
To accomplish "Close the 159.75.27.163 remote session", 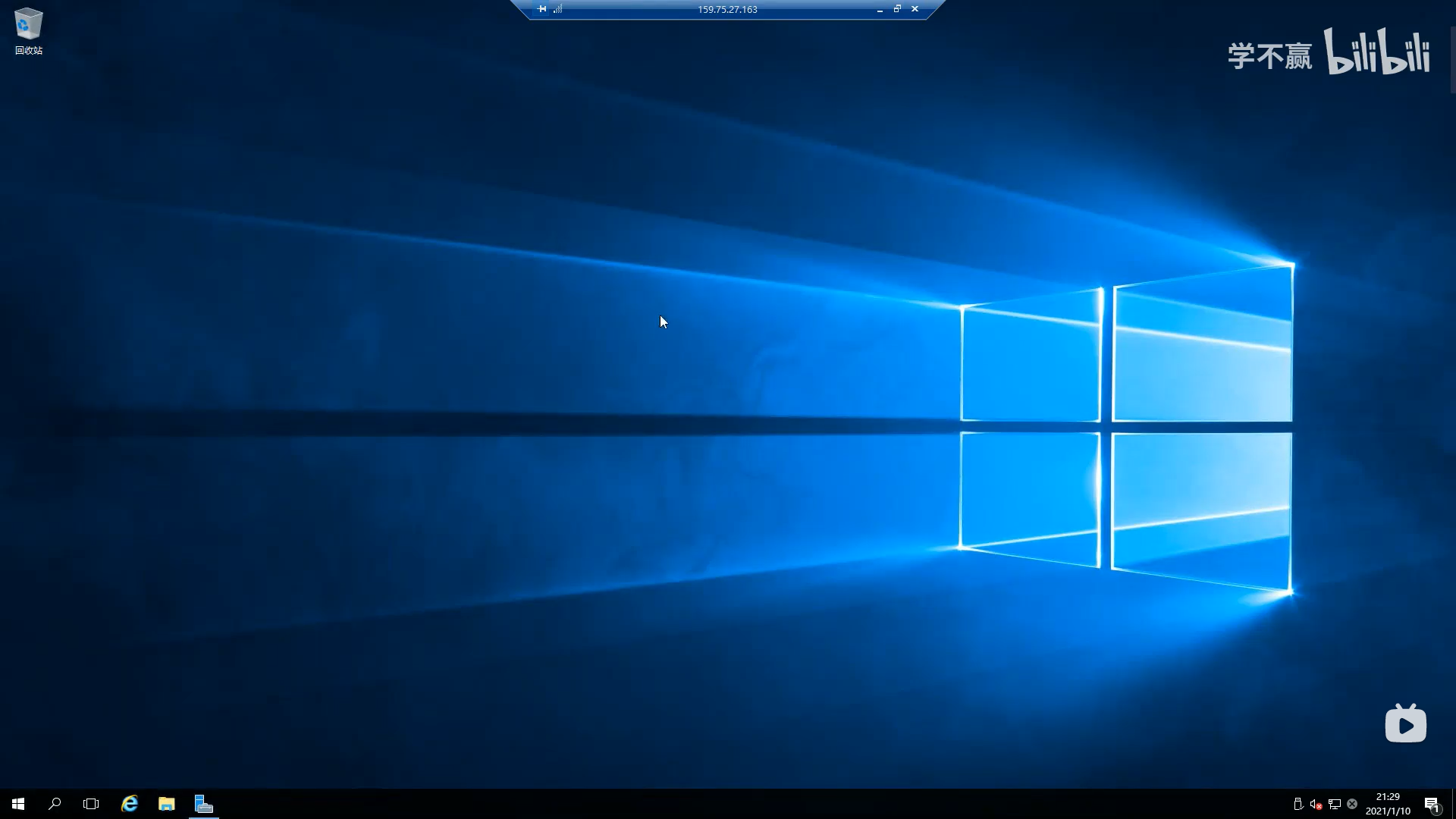I will coord(915,9).
